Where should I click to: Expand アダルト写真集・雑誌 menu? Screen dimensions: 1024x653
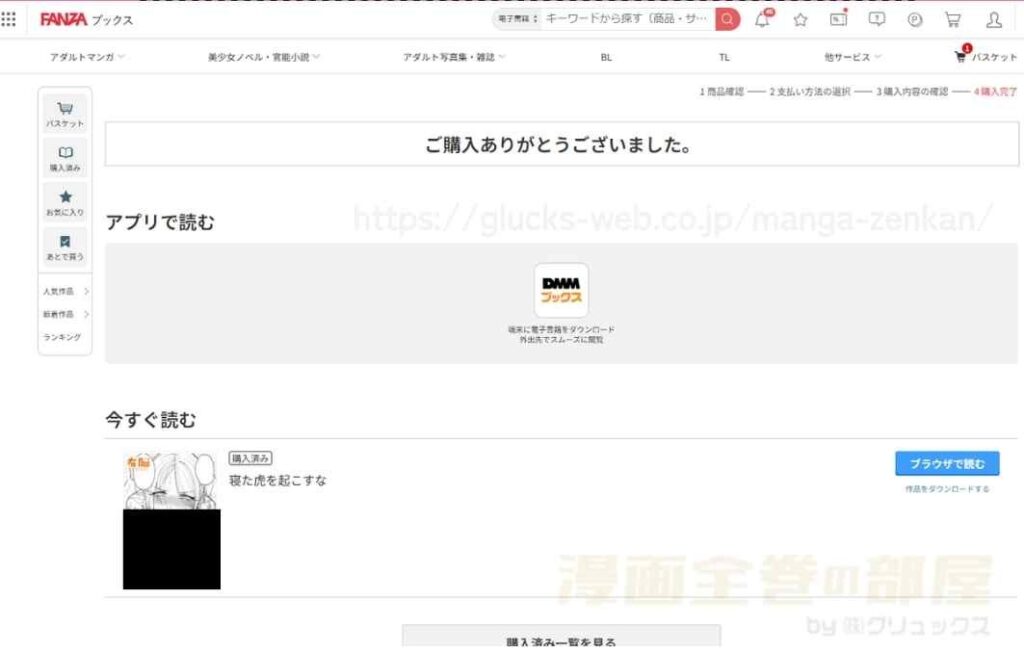point(454,57)
